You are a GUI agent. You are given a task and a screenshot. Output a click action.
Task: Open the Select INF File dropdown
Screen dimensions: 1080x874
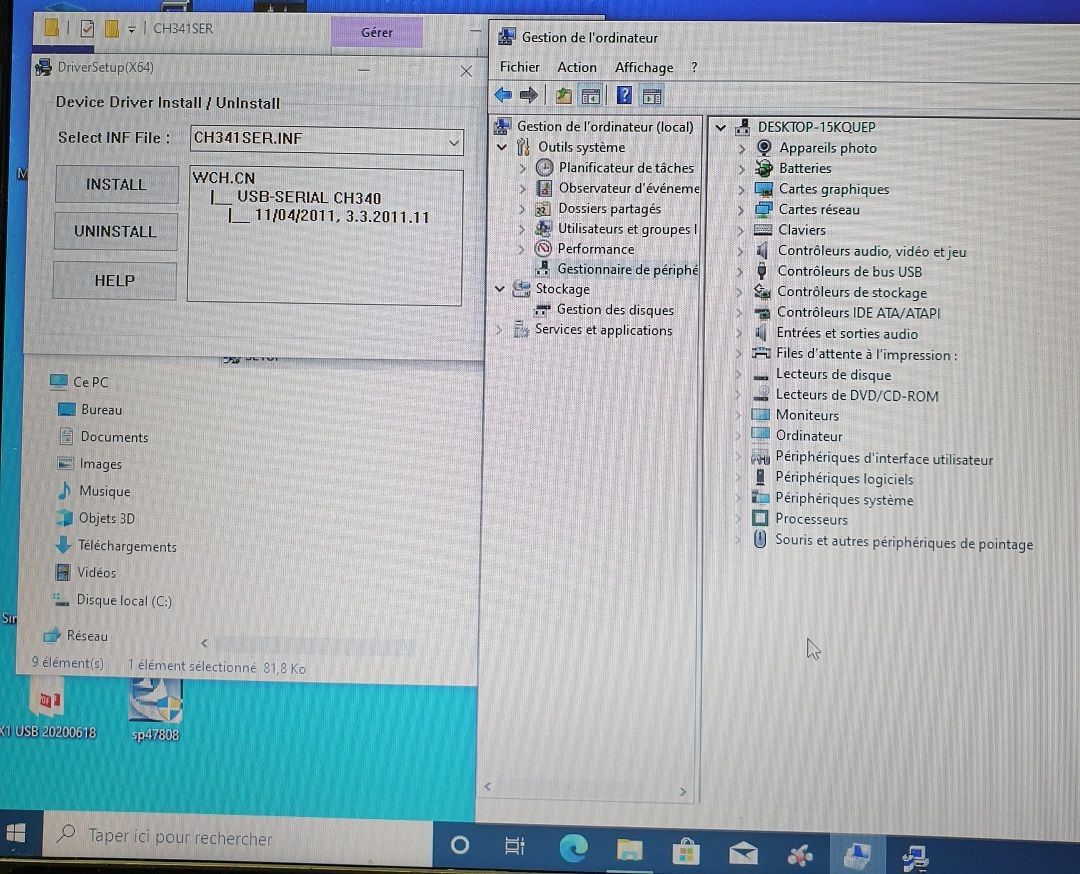click(454, 143)
